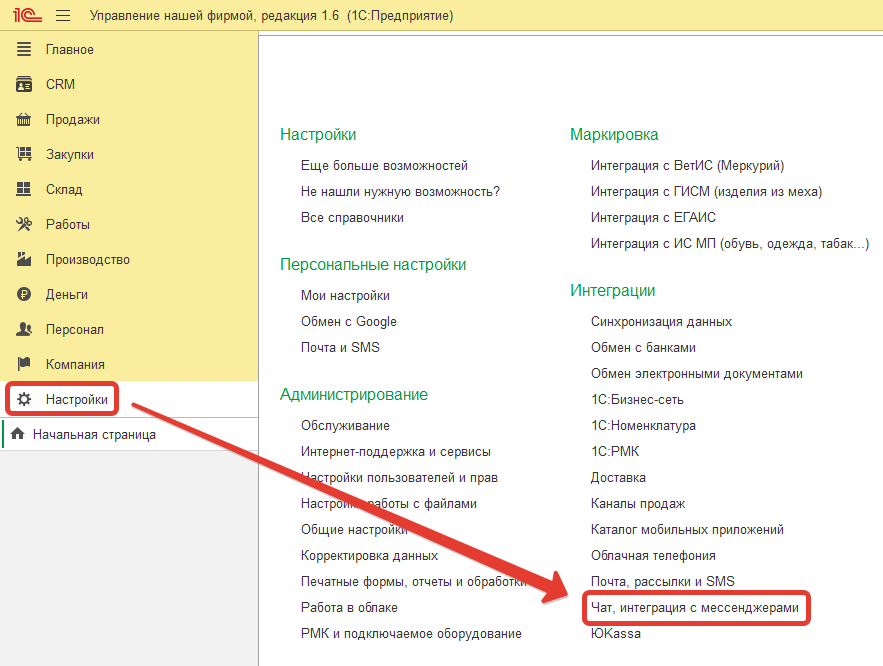
Task: Click the Склад warehouse icon
Action: 24,189
